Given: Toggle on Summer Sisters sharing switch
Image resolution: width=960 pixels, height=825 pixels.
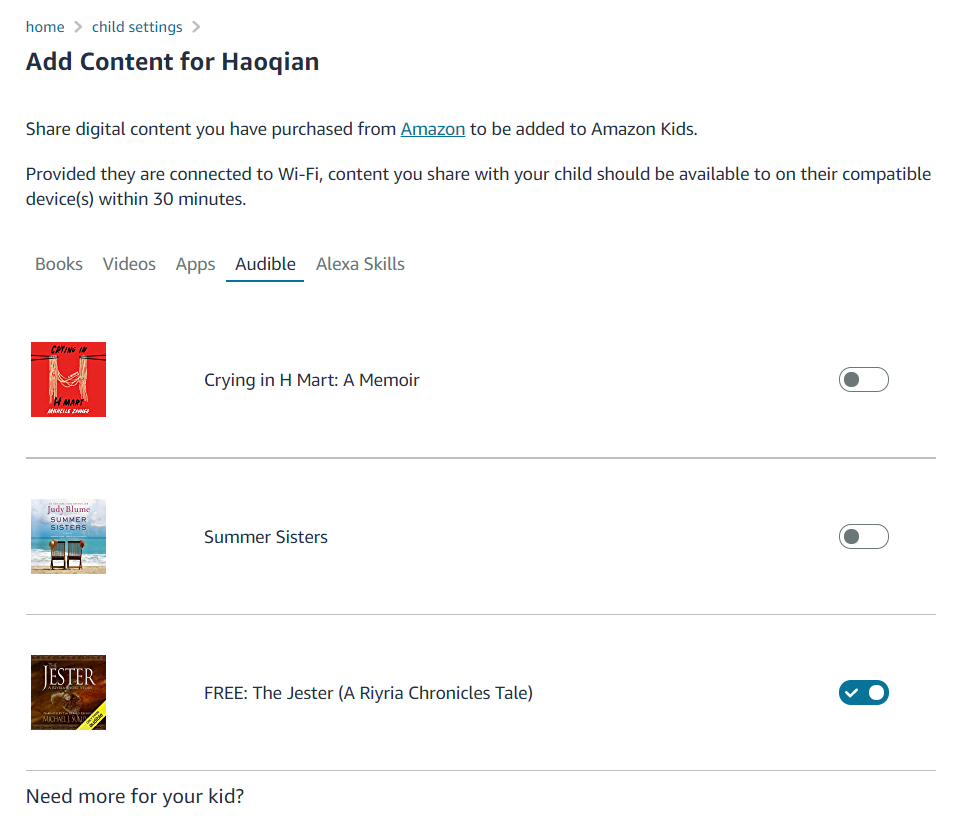Looking at the screenshot, I should click(x=863, y=537).
